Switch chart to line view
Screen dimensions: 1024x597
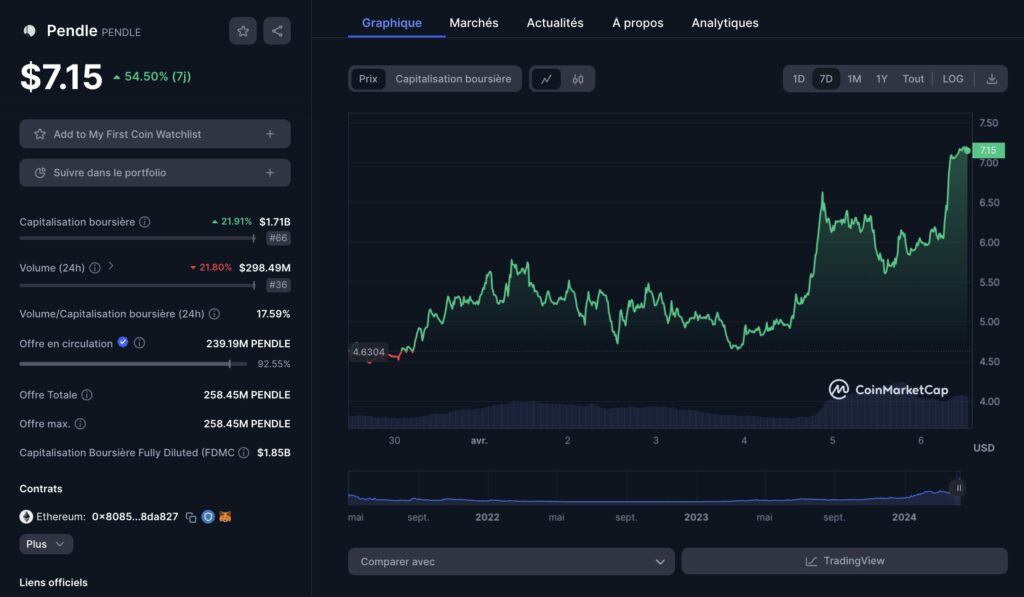point(546,79)
